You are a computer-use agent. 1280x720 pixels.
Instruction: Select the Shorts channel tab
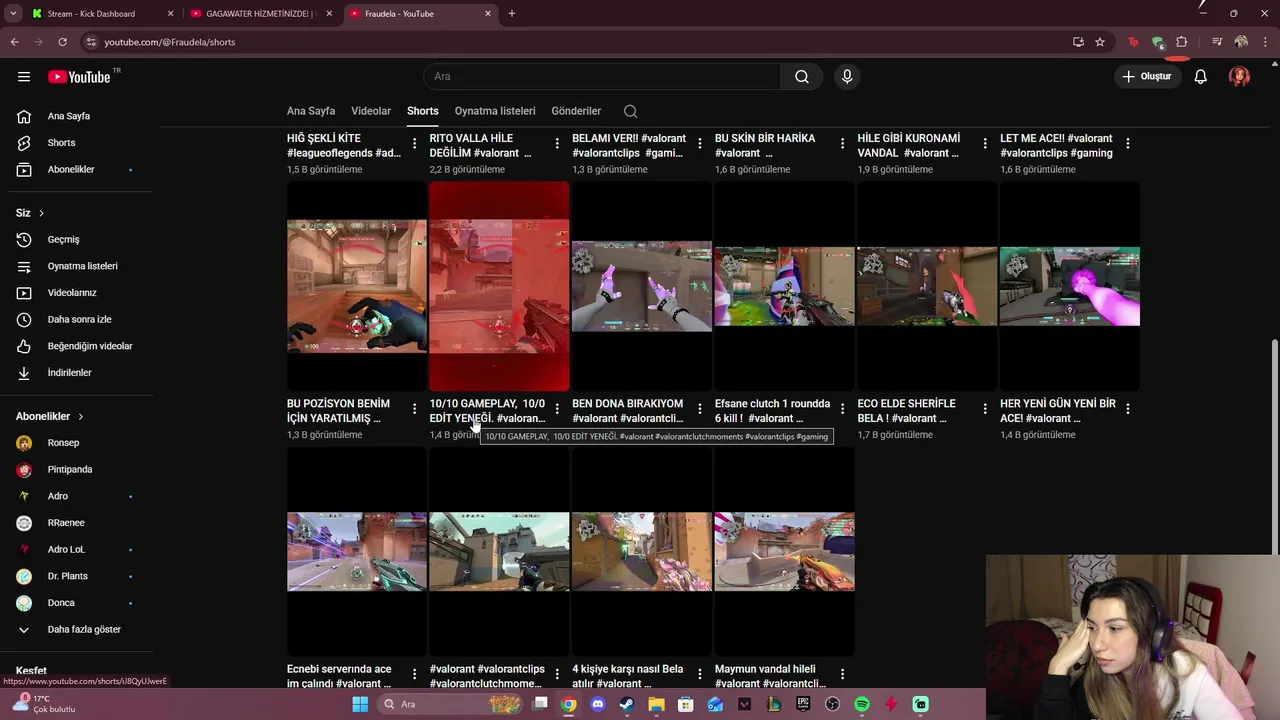[422, 111]
